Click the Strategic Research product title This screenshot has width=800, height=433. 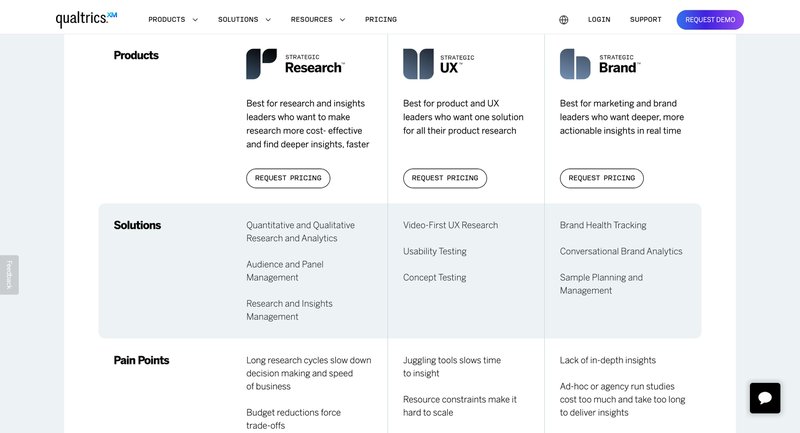[314, 64]
